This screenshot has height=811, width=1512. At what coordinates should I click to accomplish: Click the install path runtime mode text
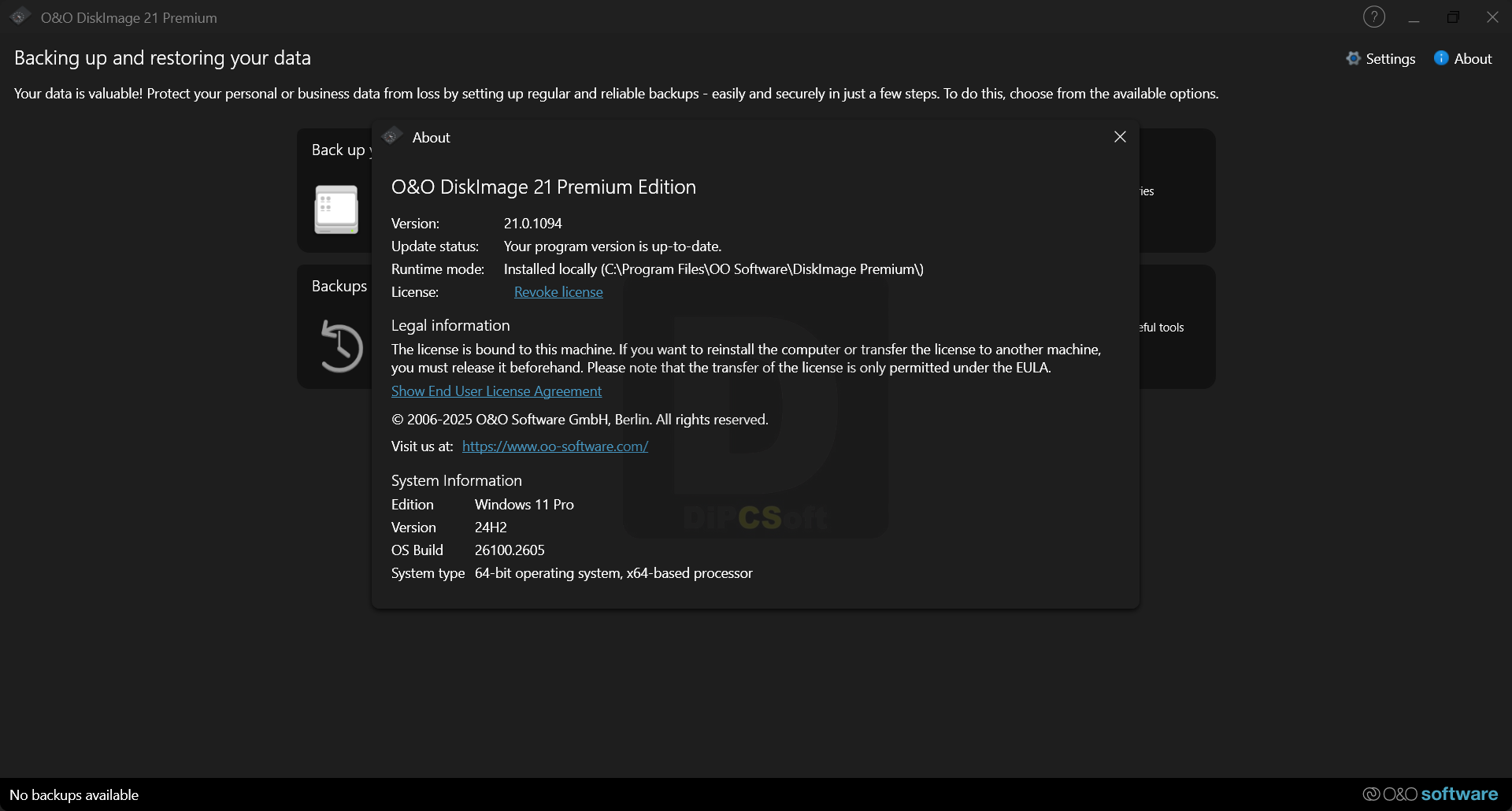coord(713,269)
